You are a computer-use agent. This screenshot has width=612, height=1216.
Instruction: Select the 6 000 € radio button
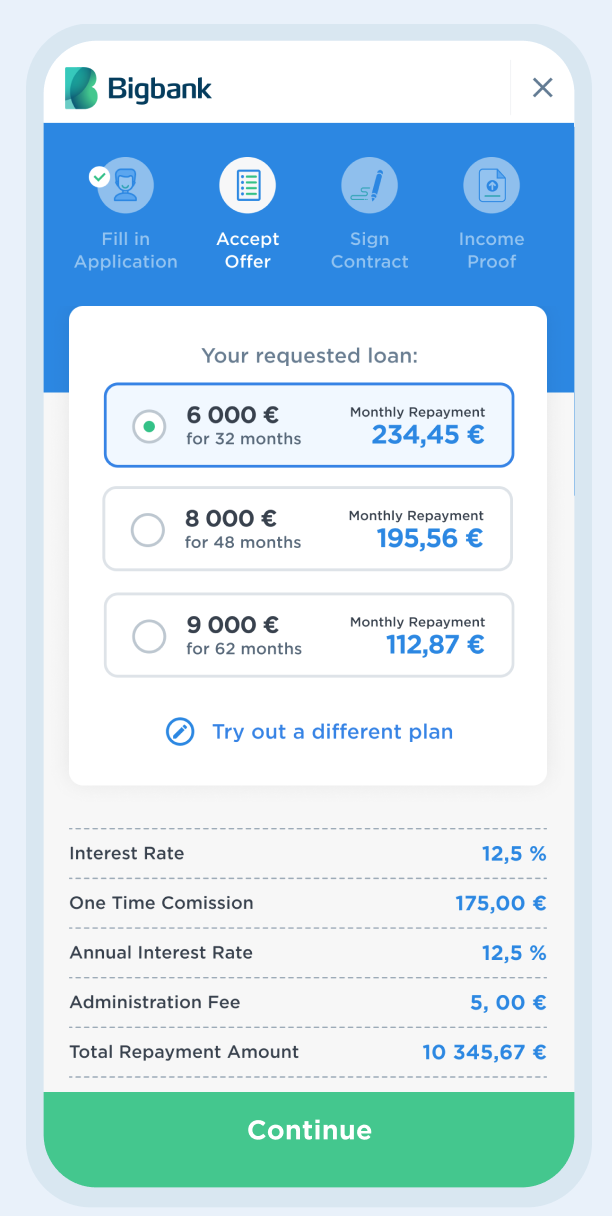coord(149,426)
